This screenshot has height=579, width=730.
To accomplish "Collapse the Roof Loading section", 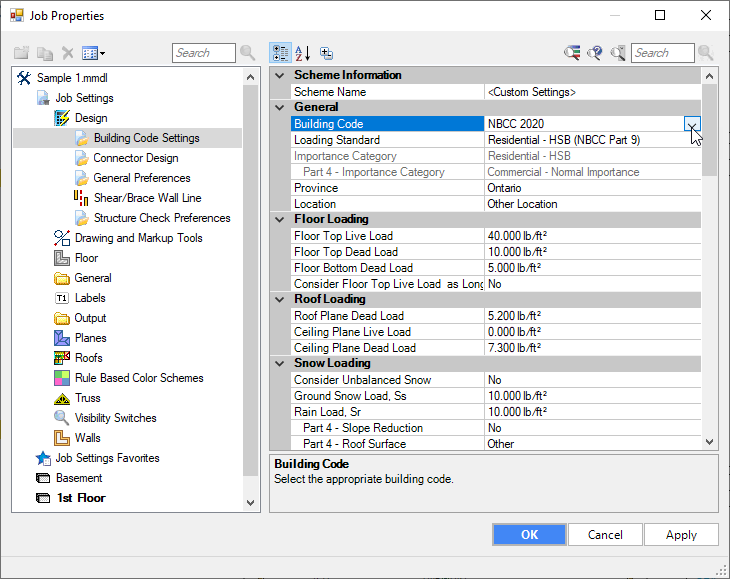I will pos(280,299).
